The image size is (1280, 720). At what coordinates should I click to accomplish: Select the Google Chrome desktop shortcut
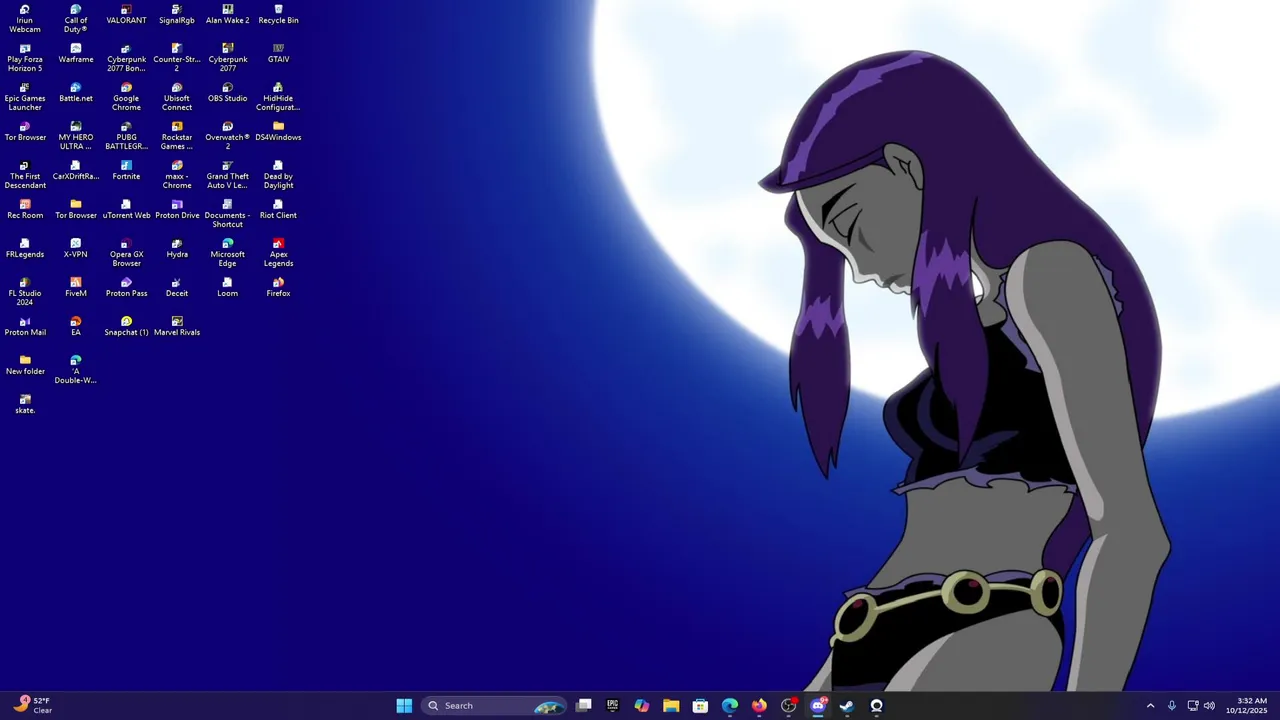tap(126, 96)
